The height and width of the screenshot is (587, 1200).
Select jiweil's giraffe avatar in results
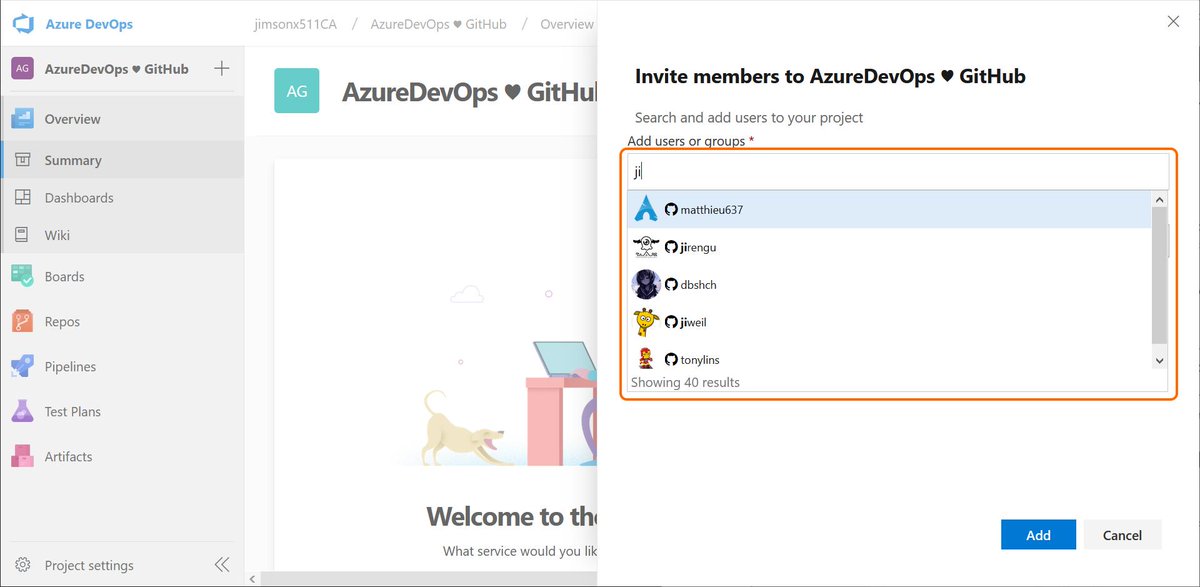pyautogui.click(x=646, y=322)
